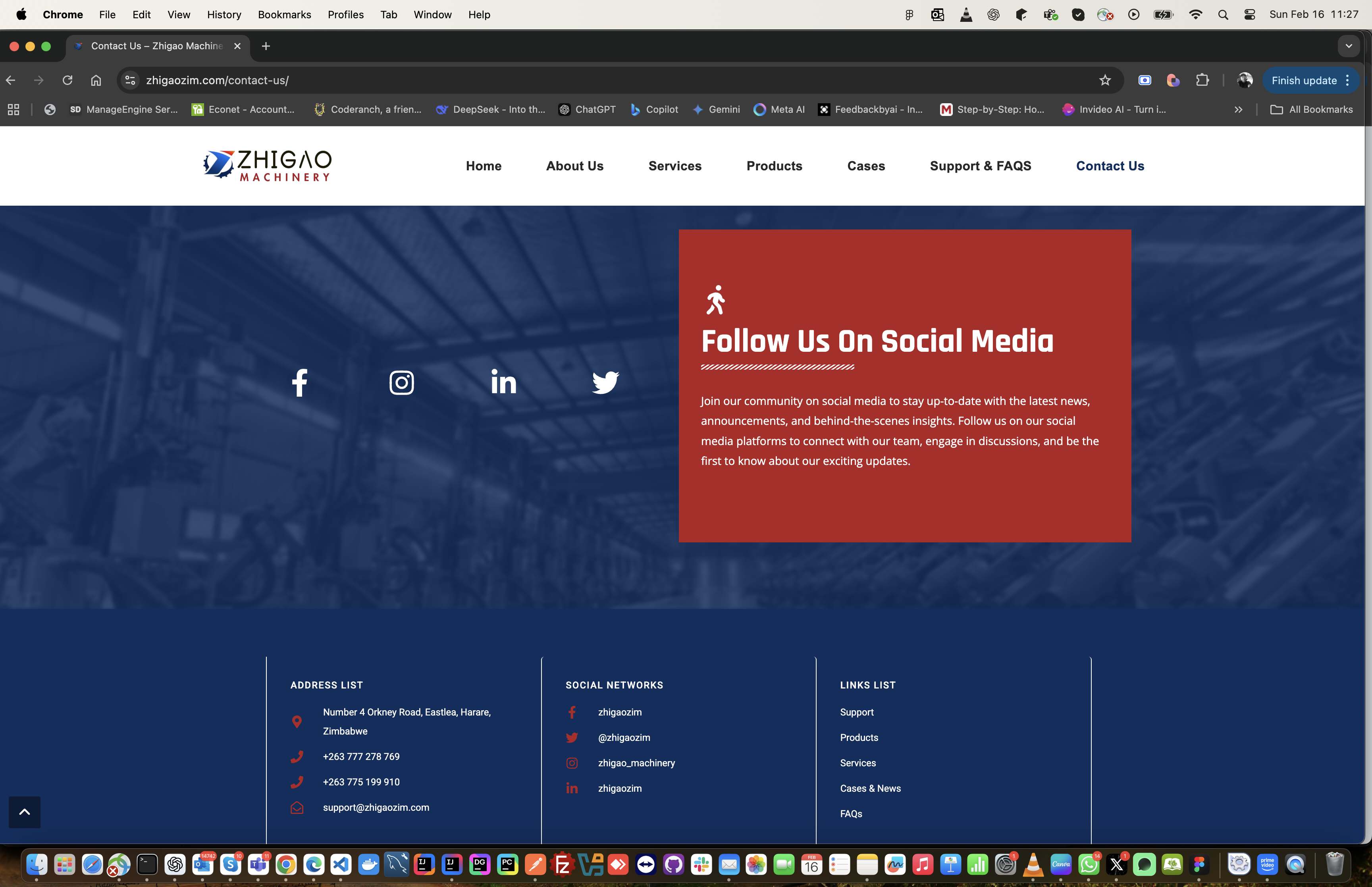The image size is (1372, 887).
Task: Reload the page with the refresh icon
Action: (67, 80)
